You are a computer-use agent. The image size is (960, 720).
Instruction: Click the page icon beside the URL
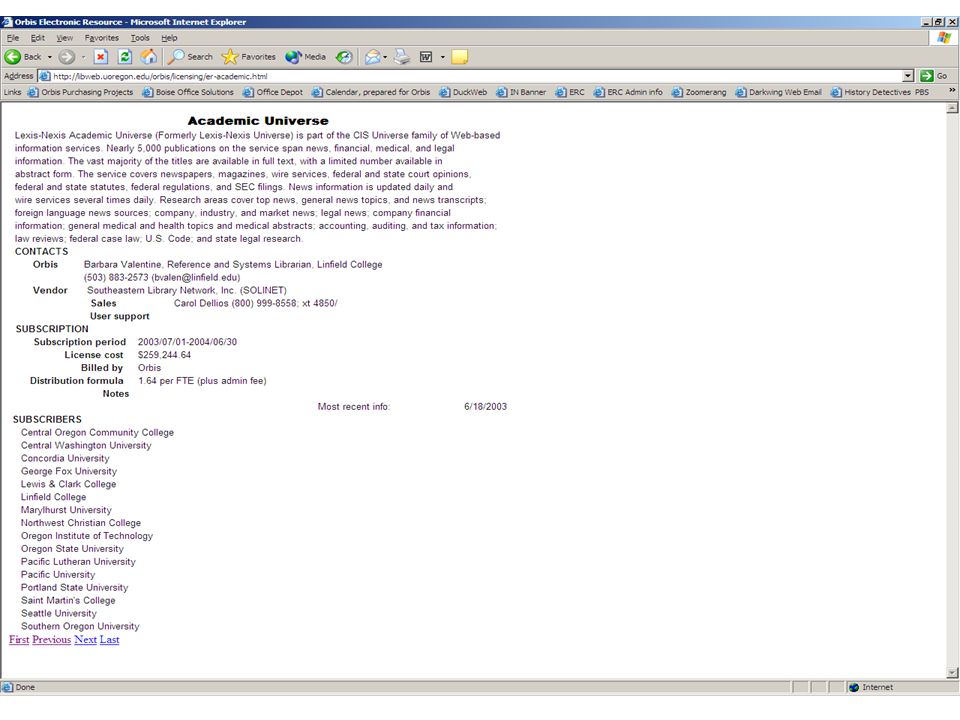click(x=45, y=76)
